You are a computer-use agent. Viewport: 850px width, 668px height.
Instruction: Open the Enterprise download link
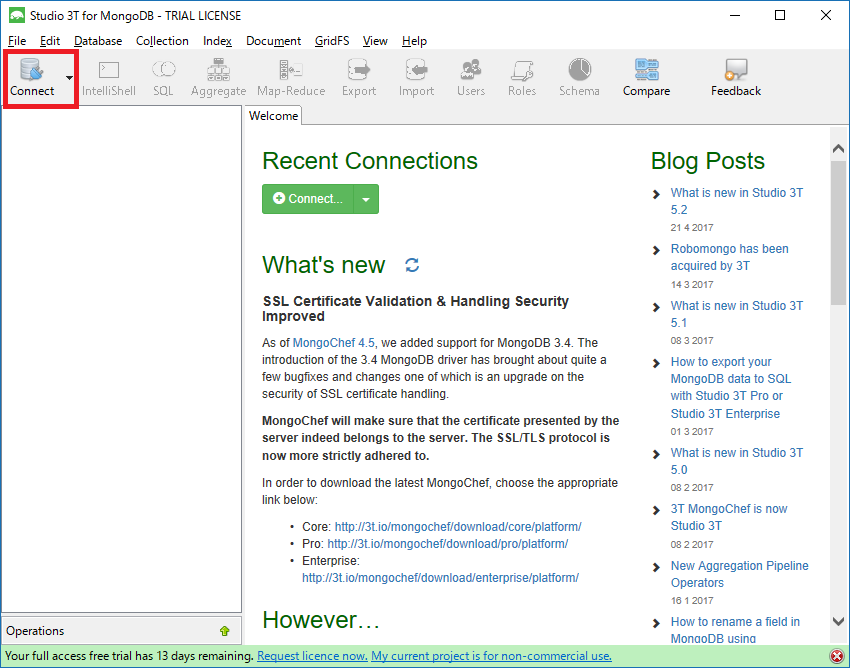pyautogui.click(x=440, y=577)
